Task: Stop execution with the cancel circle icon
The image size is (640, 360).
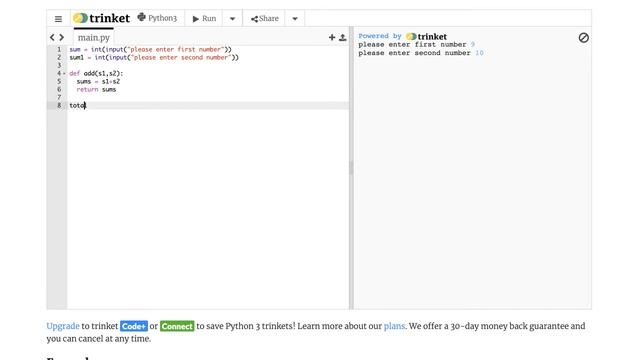Action: (x=584, y=38)
